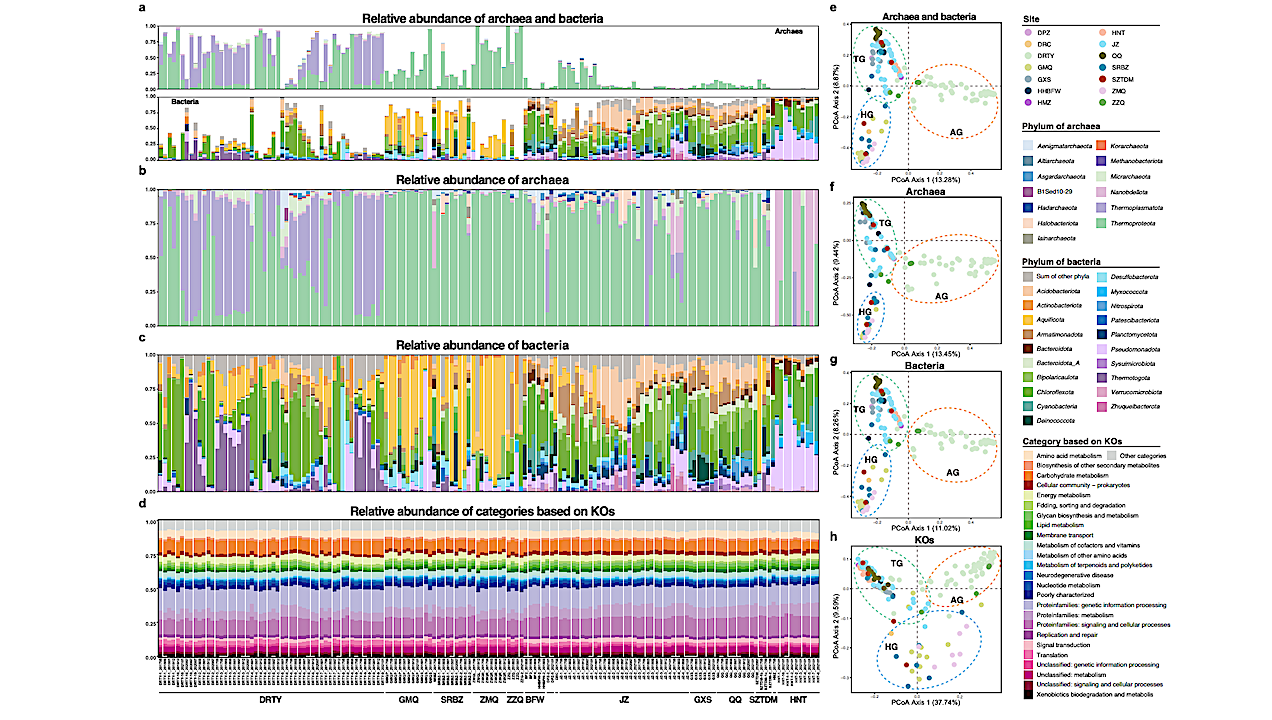Click the Halobacteriota legend marker
Screen dimensions: 1272x720
click(x=1027, y=223)
